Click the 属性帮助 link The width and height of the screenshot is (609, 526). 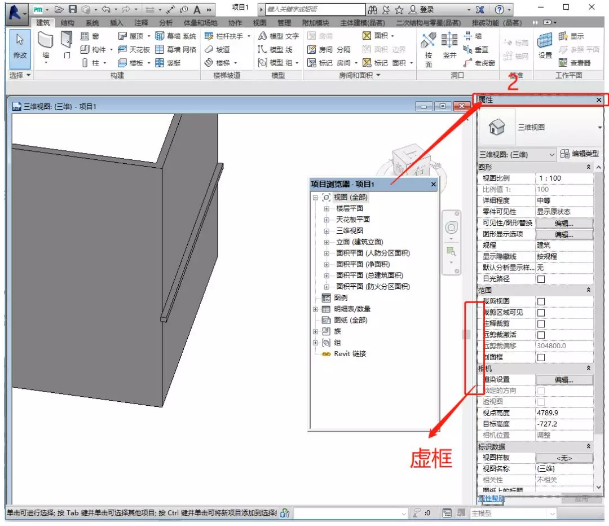click(491, 498)
